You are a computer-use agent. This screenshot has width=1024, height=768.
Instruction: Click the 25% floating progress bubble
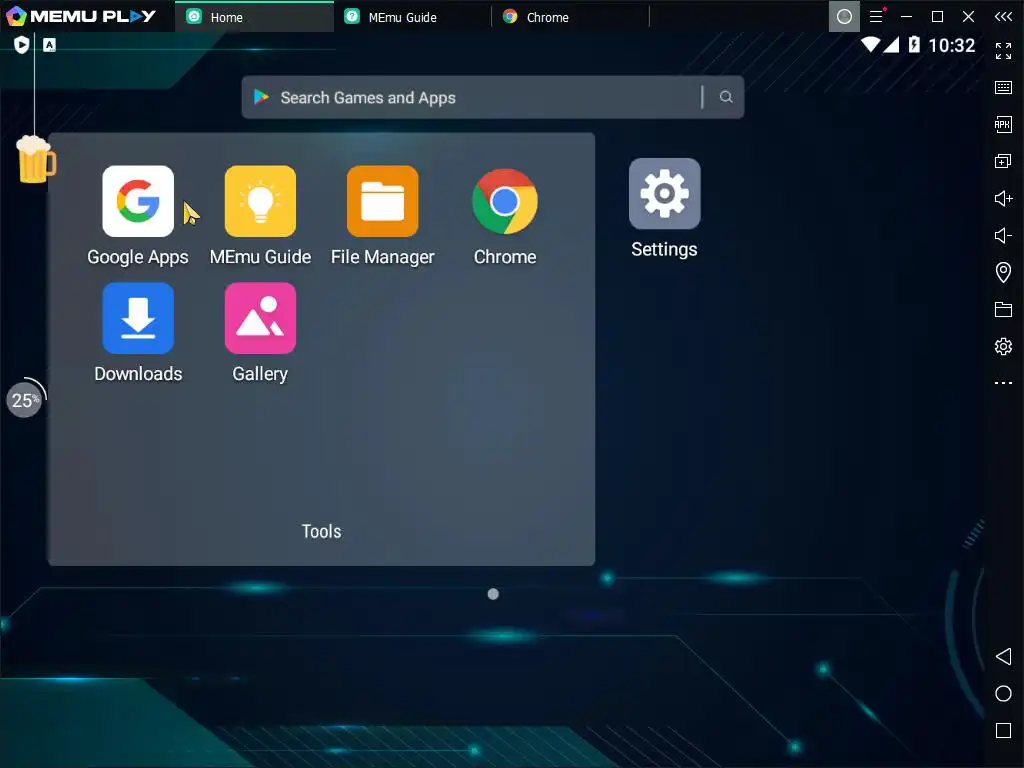pos(25,399)
